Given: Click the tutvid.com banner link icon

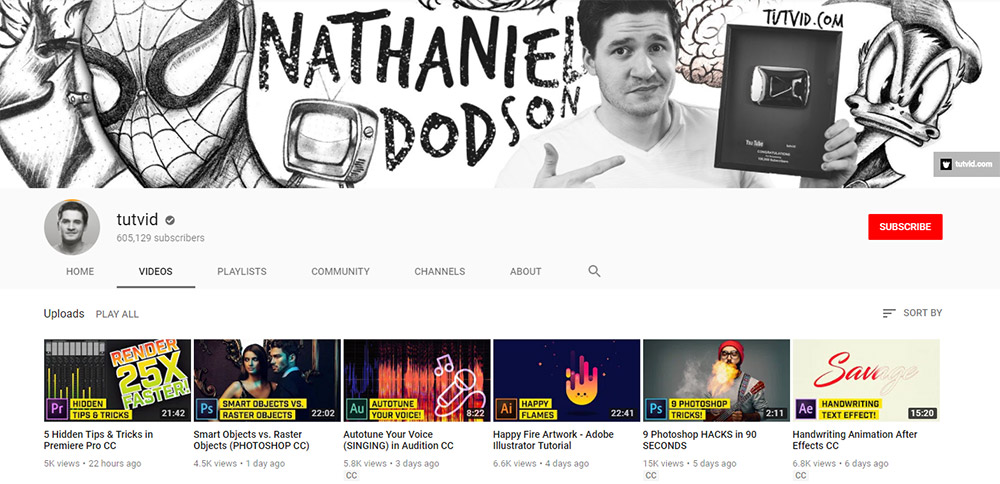Looking at the screenshot, I should (x=965, y=163).
